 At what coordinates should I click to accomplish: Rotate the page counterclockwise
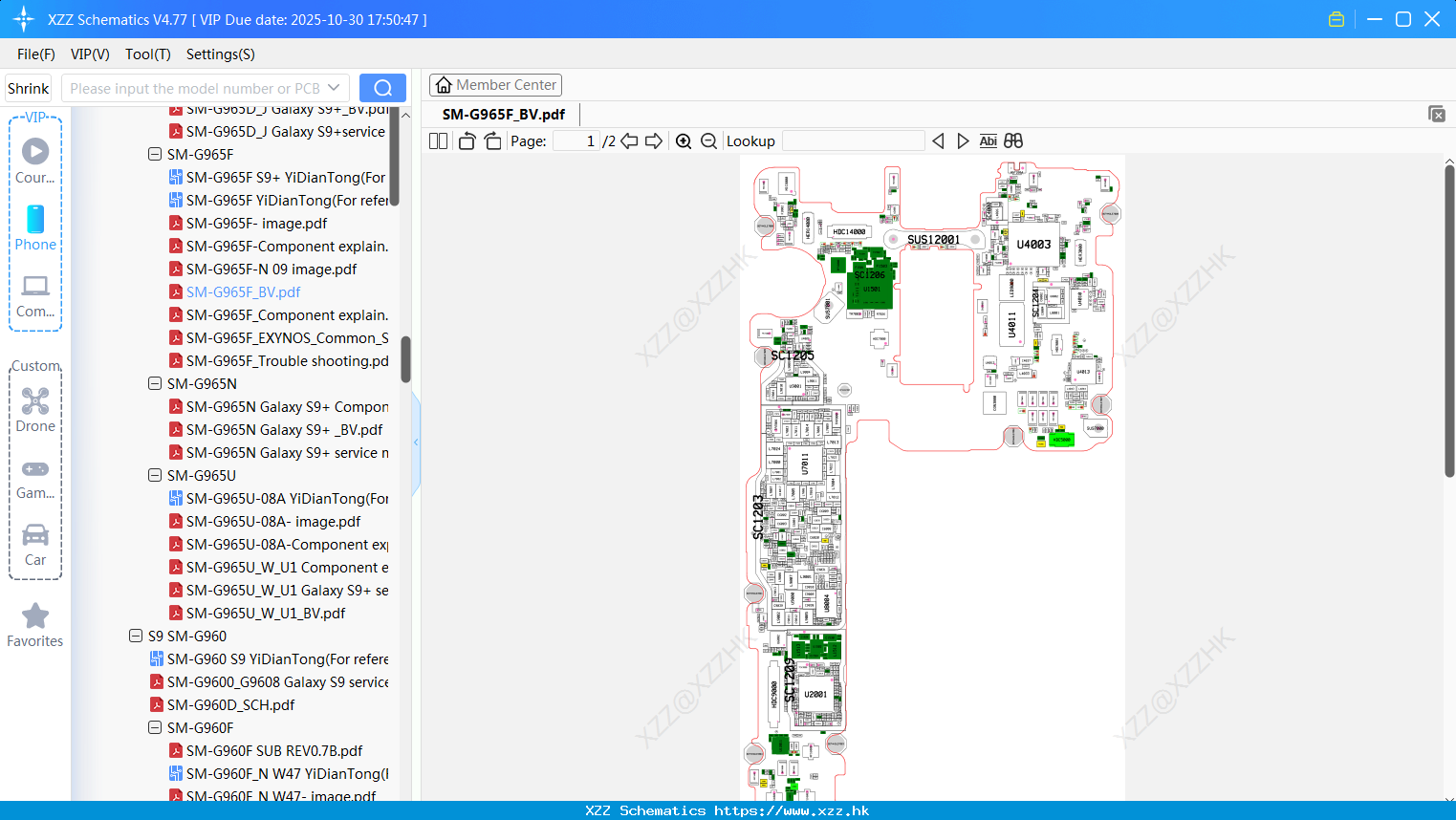467,141
